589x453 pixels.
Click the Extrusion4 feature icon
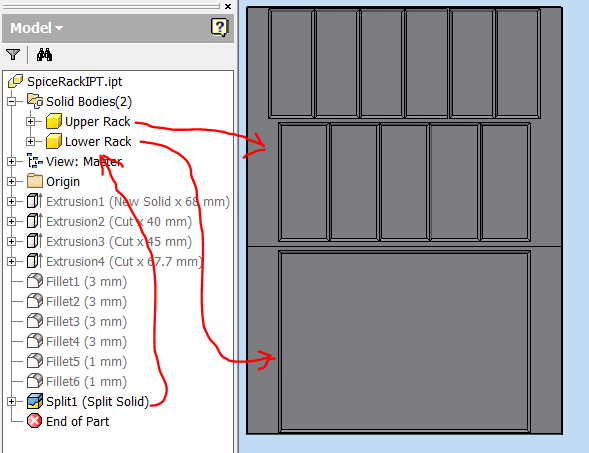[x=35, y=261]
